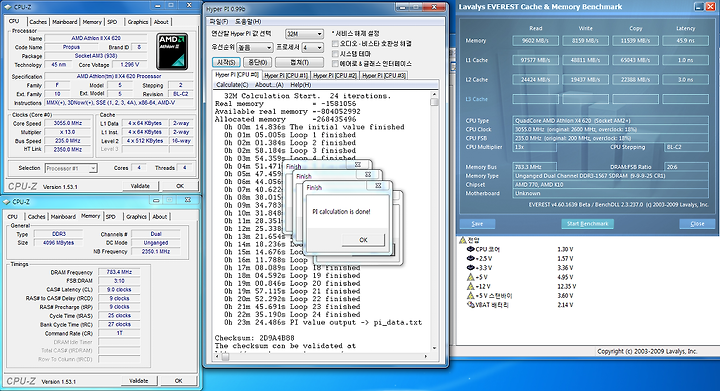Image resolution: width=720 pixels, height=391 pixels.
Task: Open the Calculate(C) menu
Action: [232, 85]
